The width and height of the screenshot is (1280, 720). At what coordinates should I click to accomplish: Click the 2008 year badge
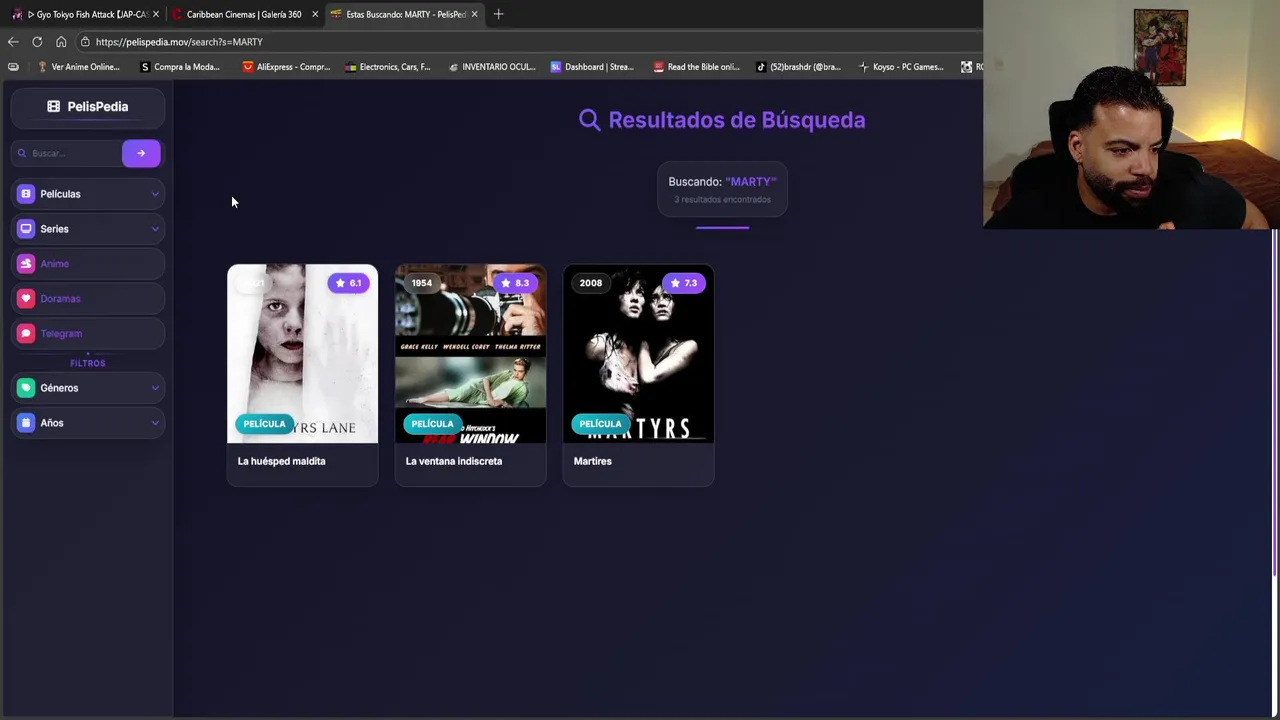point(591,283)
